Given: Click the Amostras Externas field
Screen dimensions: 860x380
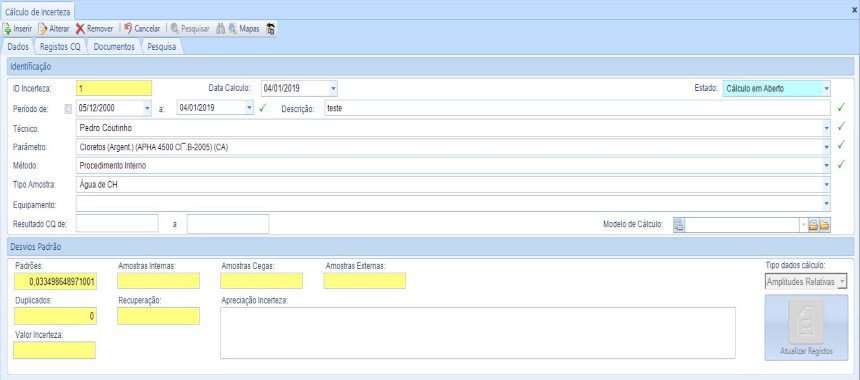Looking at the screenshot, I should coord(365,281).
